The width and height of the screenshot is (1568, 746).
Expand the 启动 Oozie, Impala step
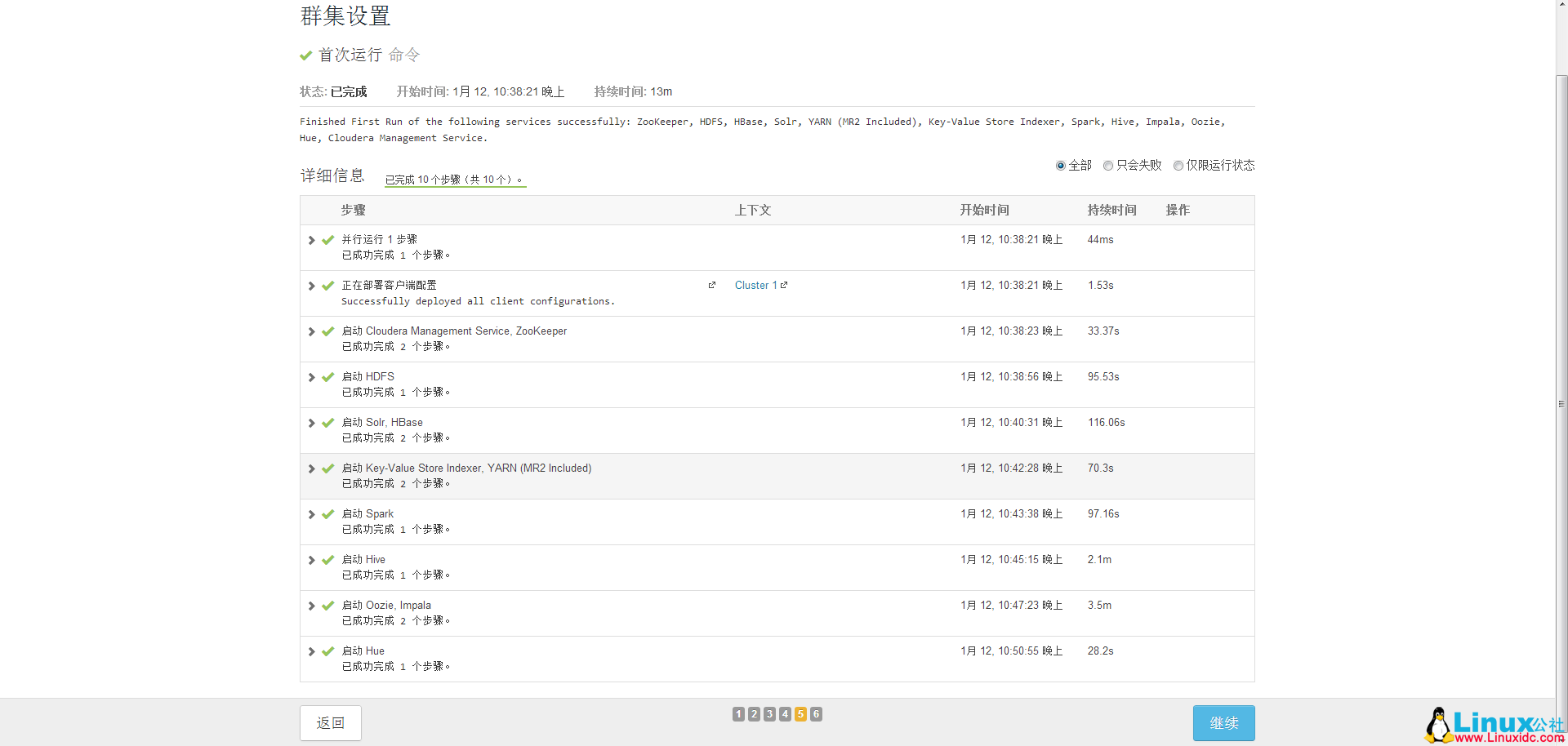coord(311,606)
